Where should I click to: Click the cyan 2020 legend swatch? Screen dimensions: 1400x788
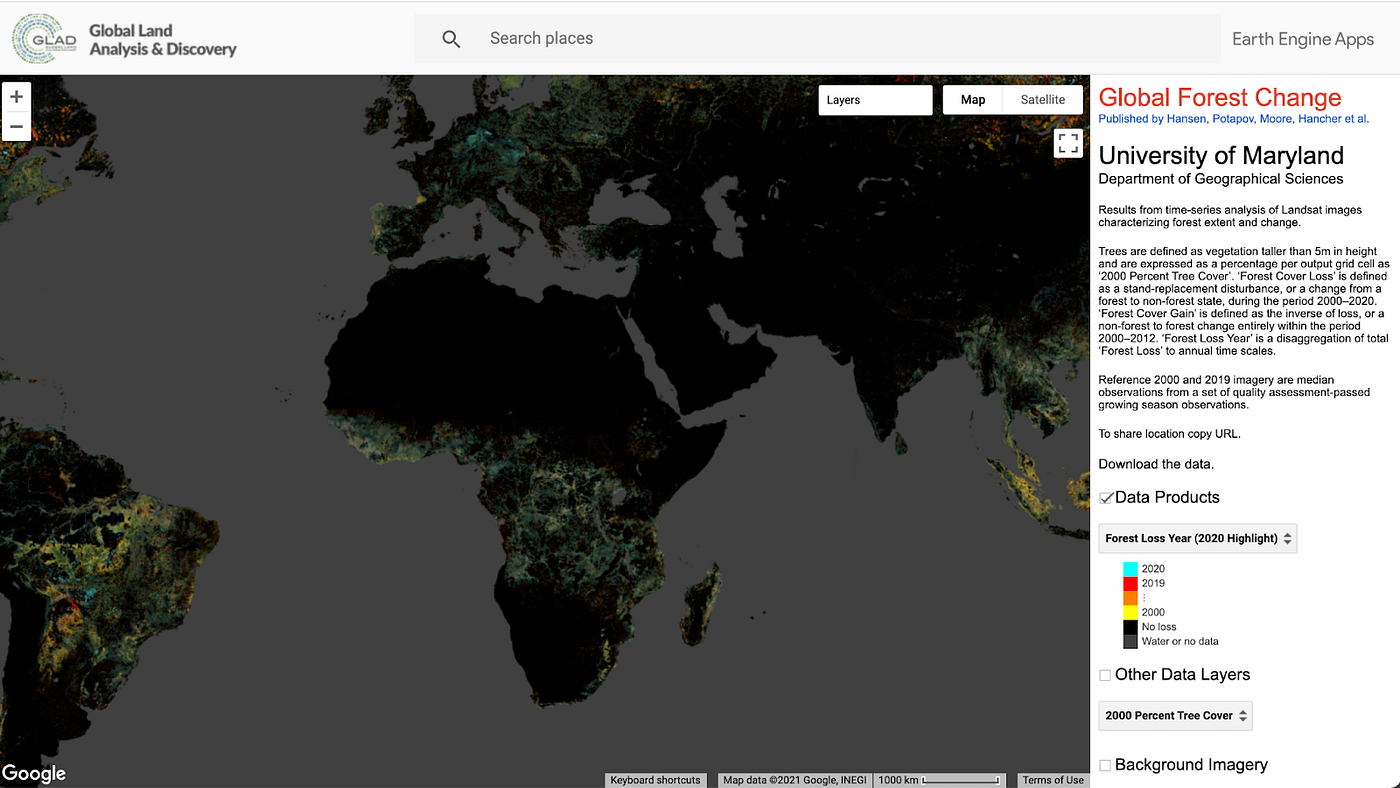coord(1130,569)
